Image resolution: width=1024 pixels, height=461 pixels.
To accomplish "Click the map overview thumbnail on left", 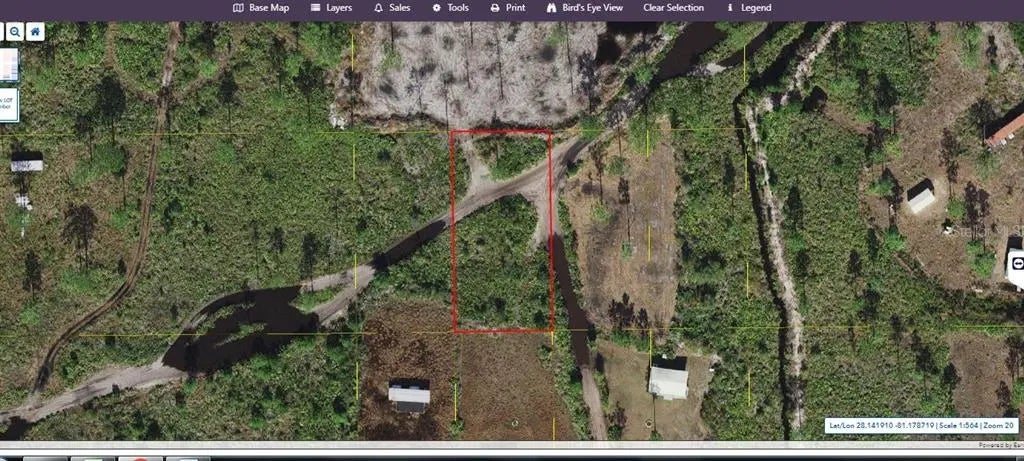I will [x=9, y=65].
